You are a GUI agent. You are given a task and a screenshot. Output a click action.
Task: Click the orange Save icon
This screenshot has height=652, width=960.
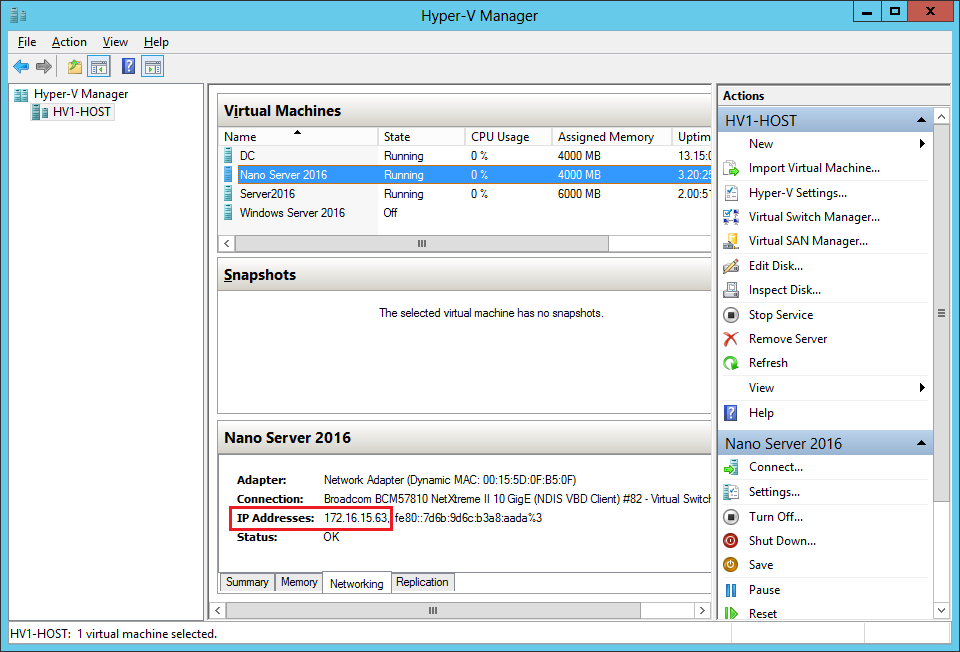point(731,564)
